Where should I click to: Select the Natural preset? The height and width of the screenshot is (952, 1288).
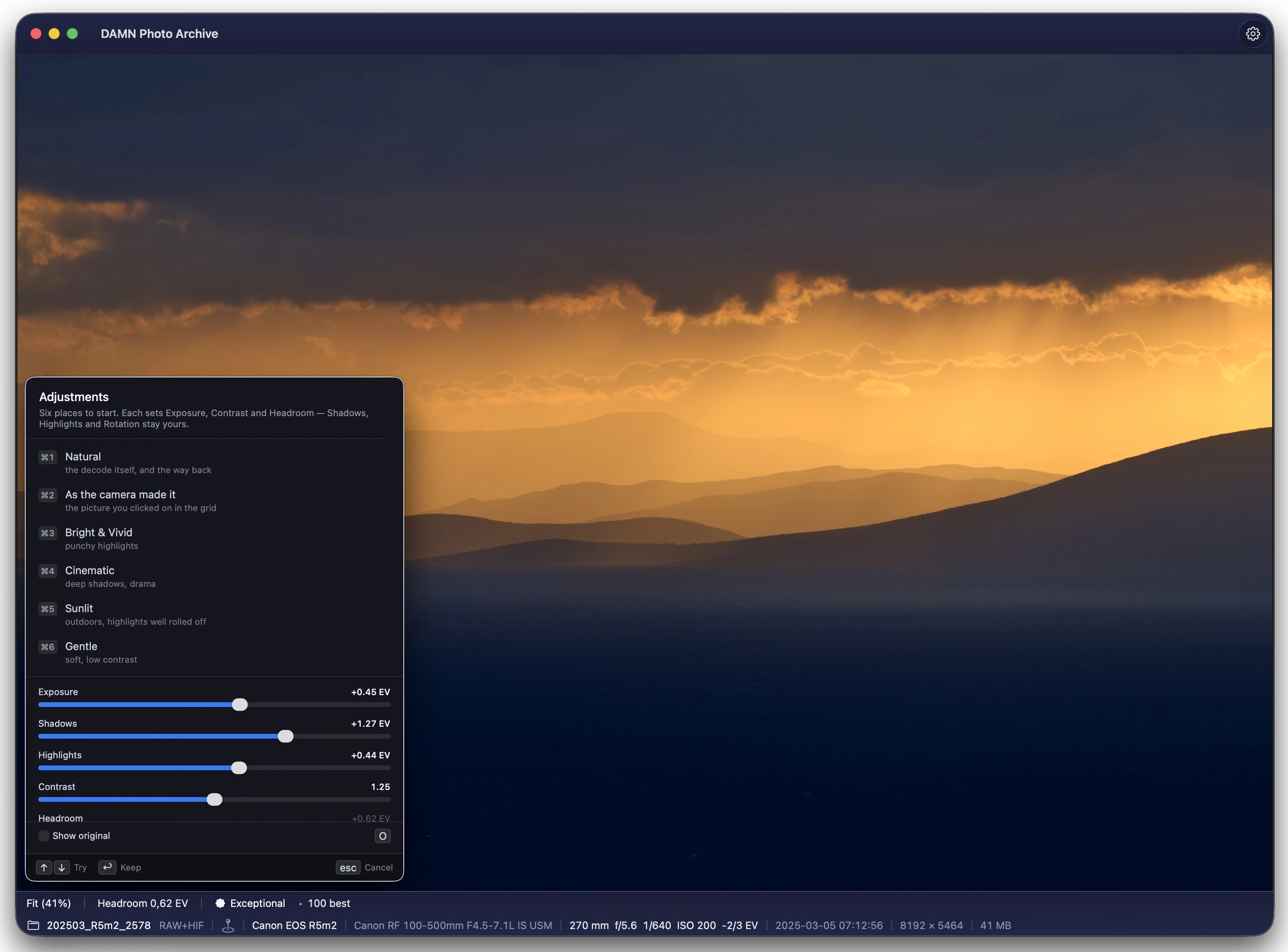[214, 463]
